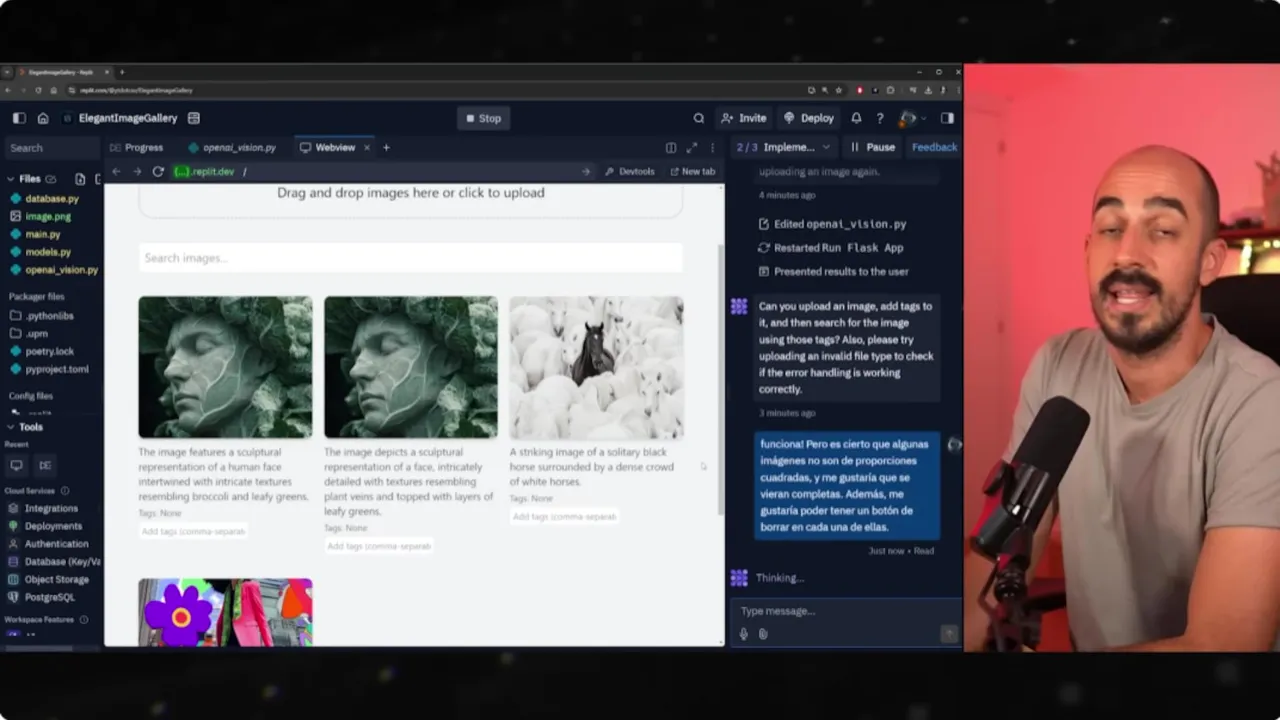Open the Chrome tab list dropdown arrow
Screen dimensions: 1280x720
6,72
